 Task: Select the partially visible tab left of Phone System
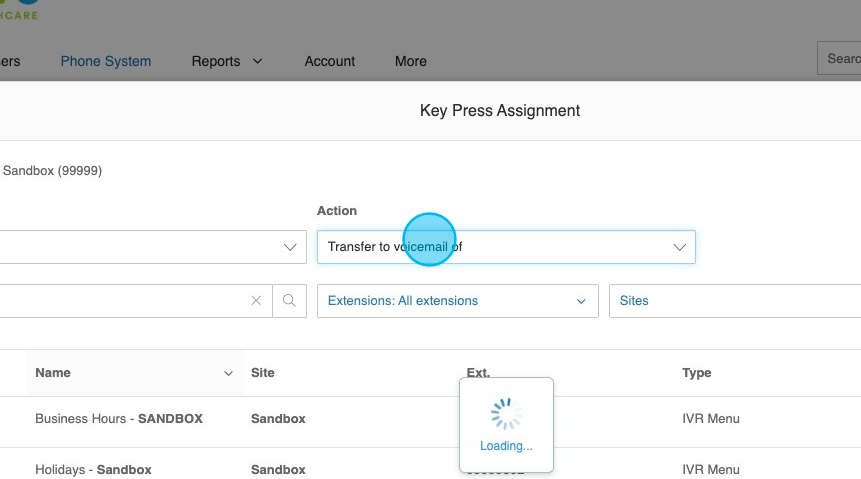click(9, 61)
